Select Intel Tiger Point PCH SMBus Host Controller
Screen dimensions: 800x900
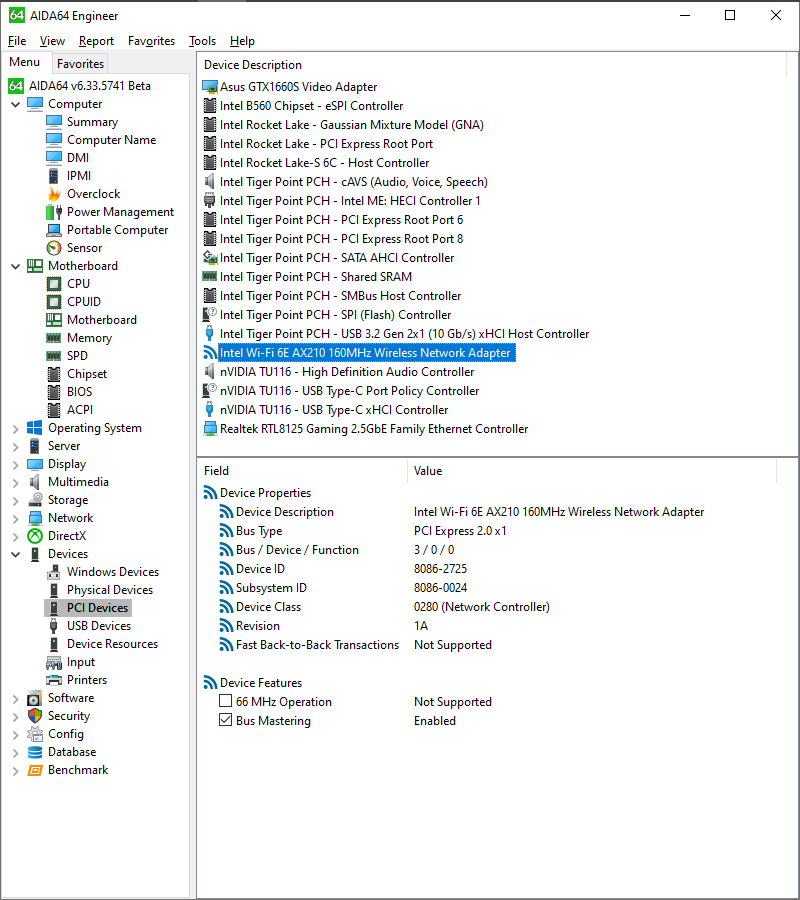coord(340,296)
